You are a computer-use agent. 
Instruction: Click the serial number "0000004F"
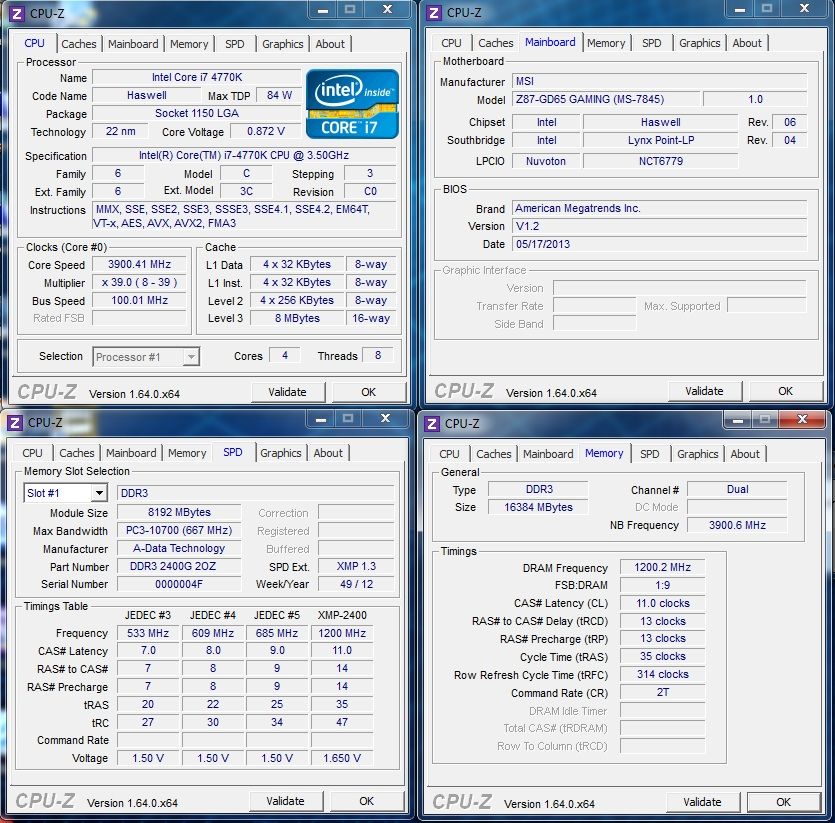click(179, 584)
